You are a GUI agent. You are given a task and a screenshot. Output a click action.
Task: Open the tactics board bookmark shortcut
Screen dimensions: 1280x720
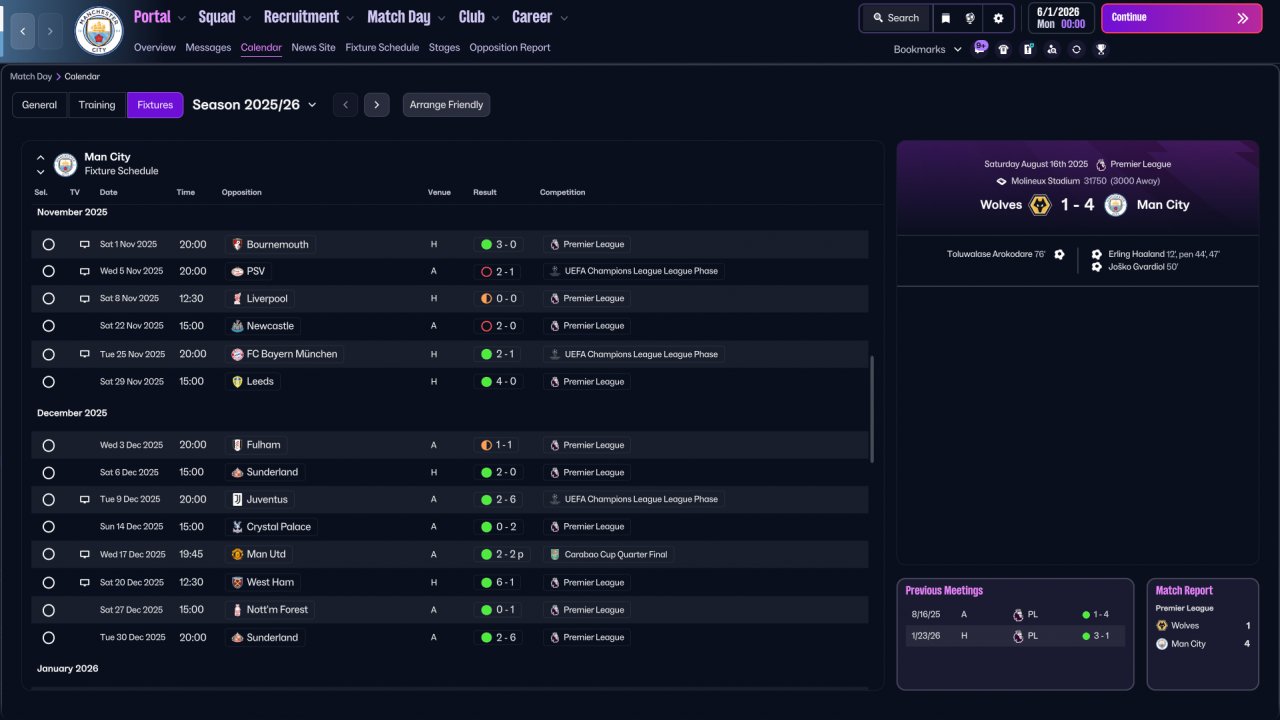pyautogui.click(x=1028, y=49)
